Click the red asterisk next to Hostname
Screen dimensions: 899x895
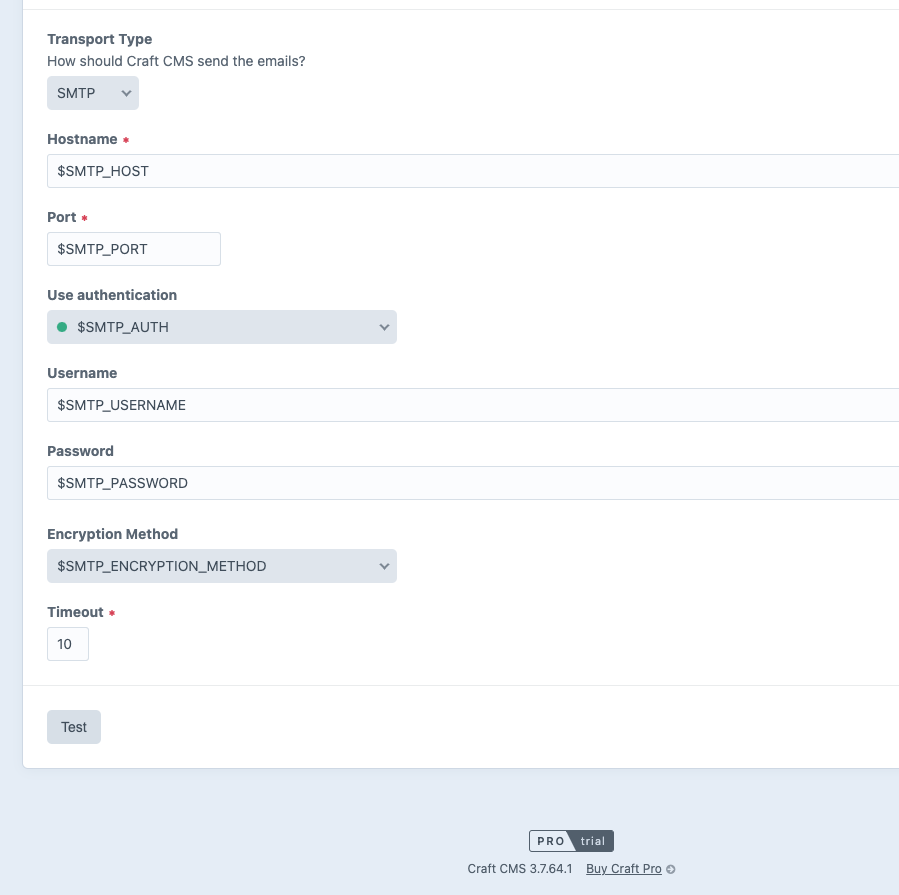[126, 139]
